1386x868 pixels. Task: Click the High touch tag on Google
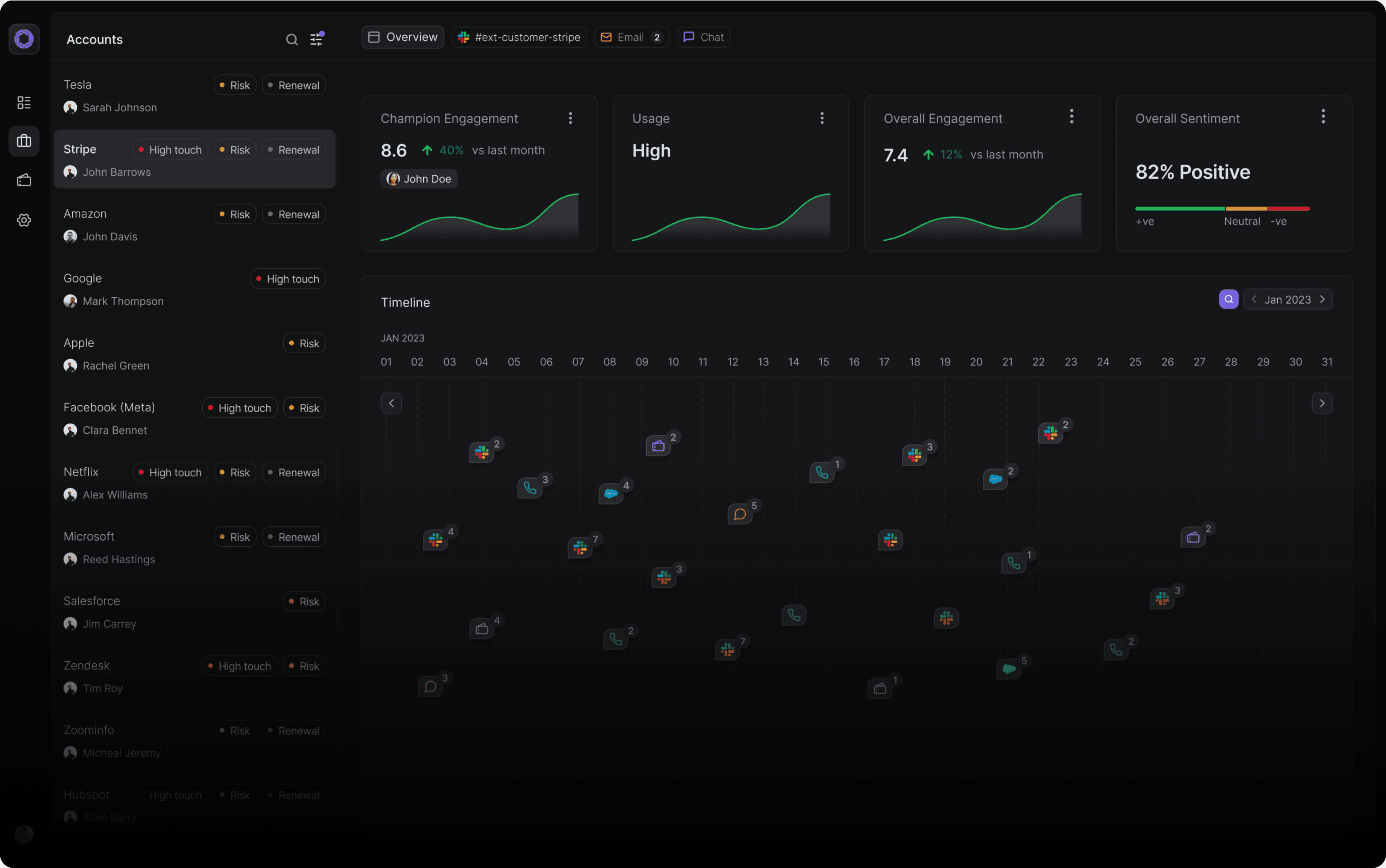click(287, 279)
